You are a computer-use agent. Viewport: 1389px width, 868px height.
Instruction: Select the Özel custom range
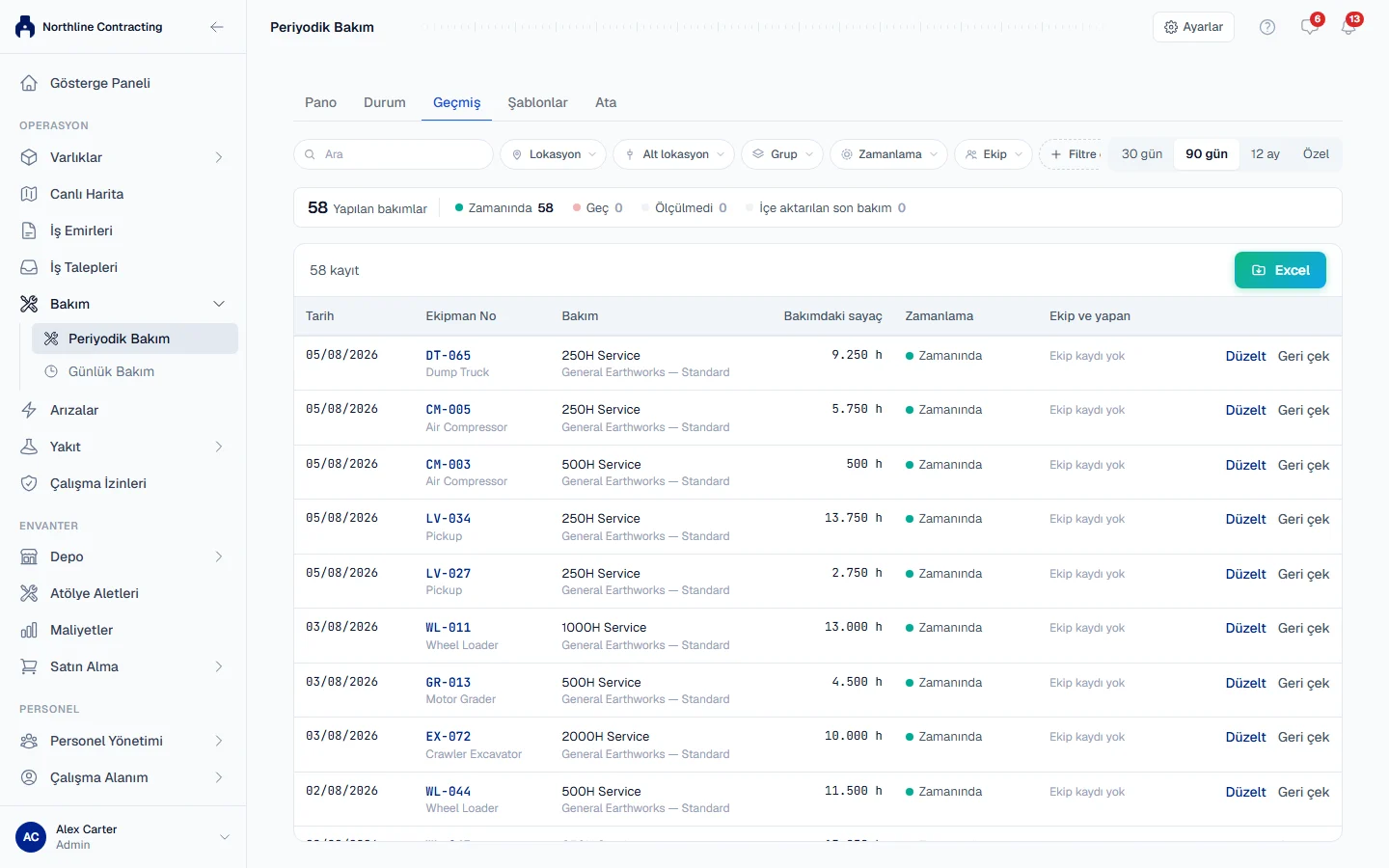pos(1316,154)
